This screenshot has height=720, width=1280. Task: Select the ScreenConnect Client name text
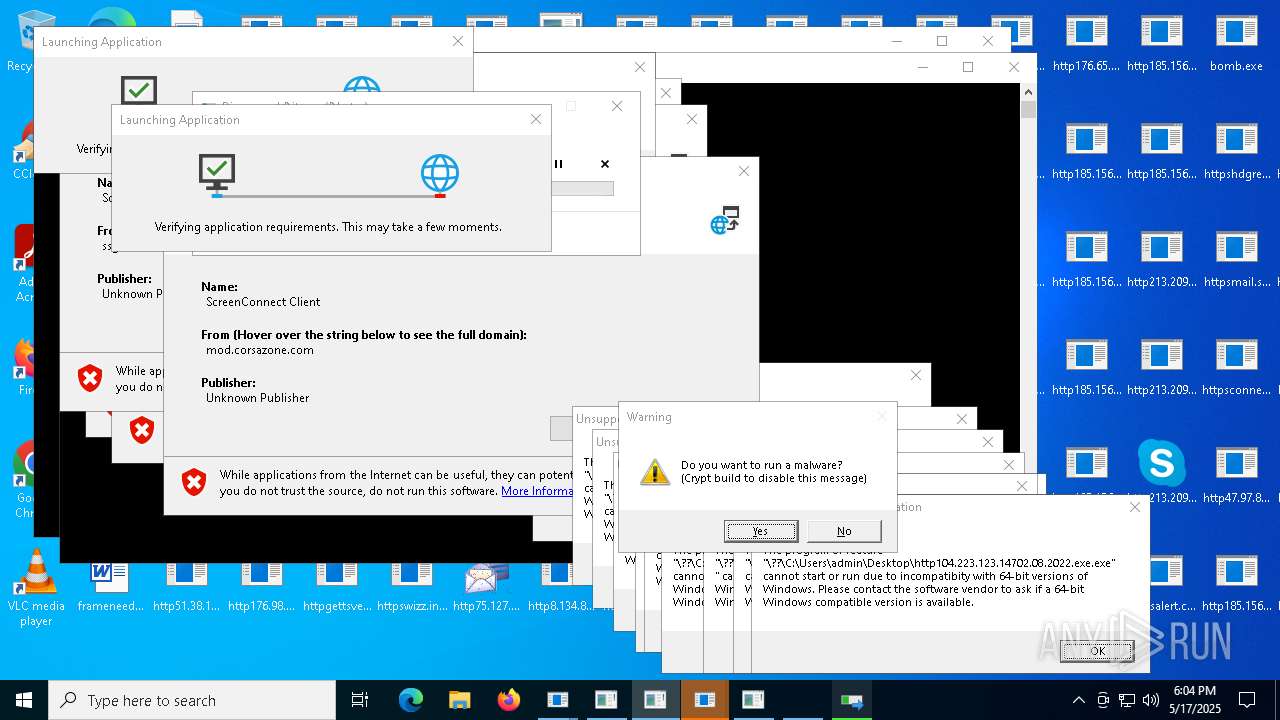(263, 302)
